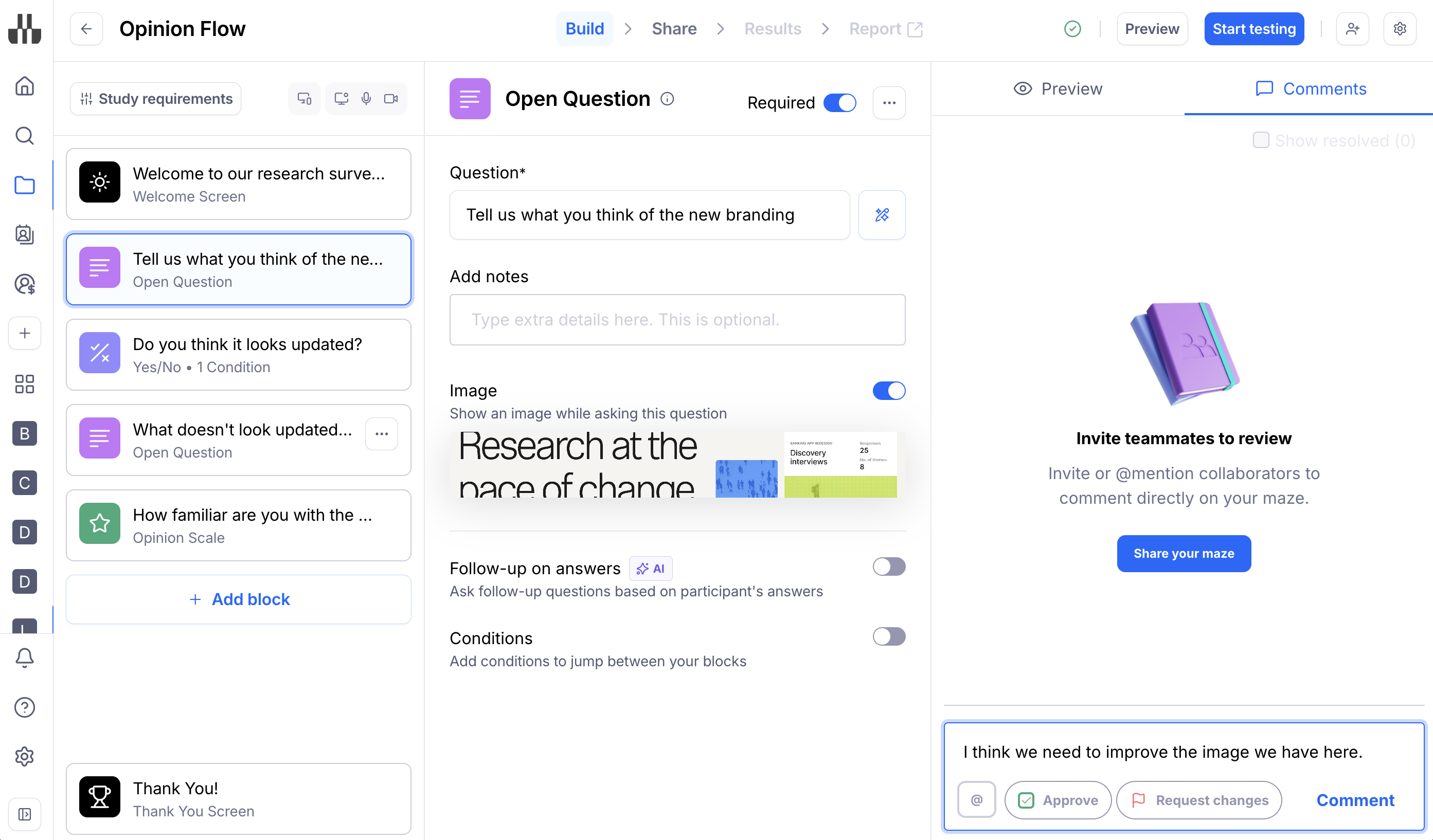Collapse the sidebar with the bottom-left panel icon
The width and height of the screenshot is (1433, 840).
pos(25,814)
